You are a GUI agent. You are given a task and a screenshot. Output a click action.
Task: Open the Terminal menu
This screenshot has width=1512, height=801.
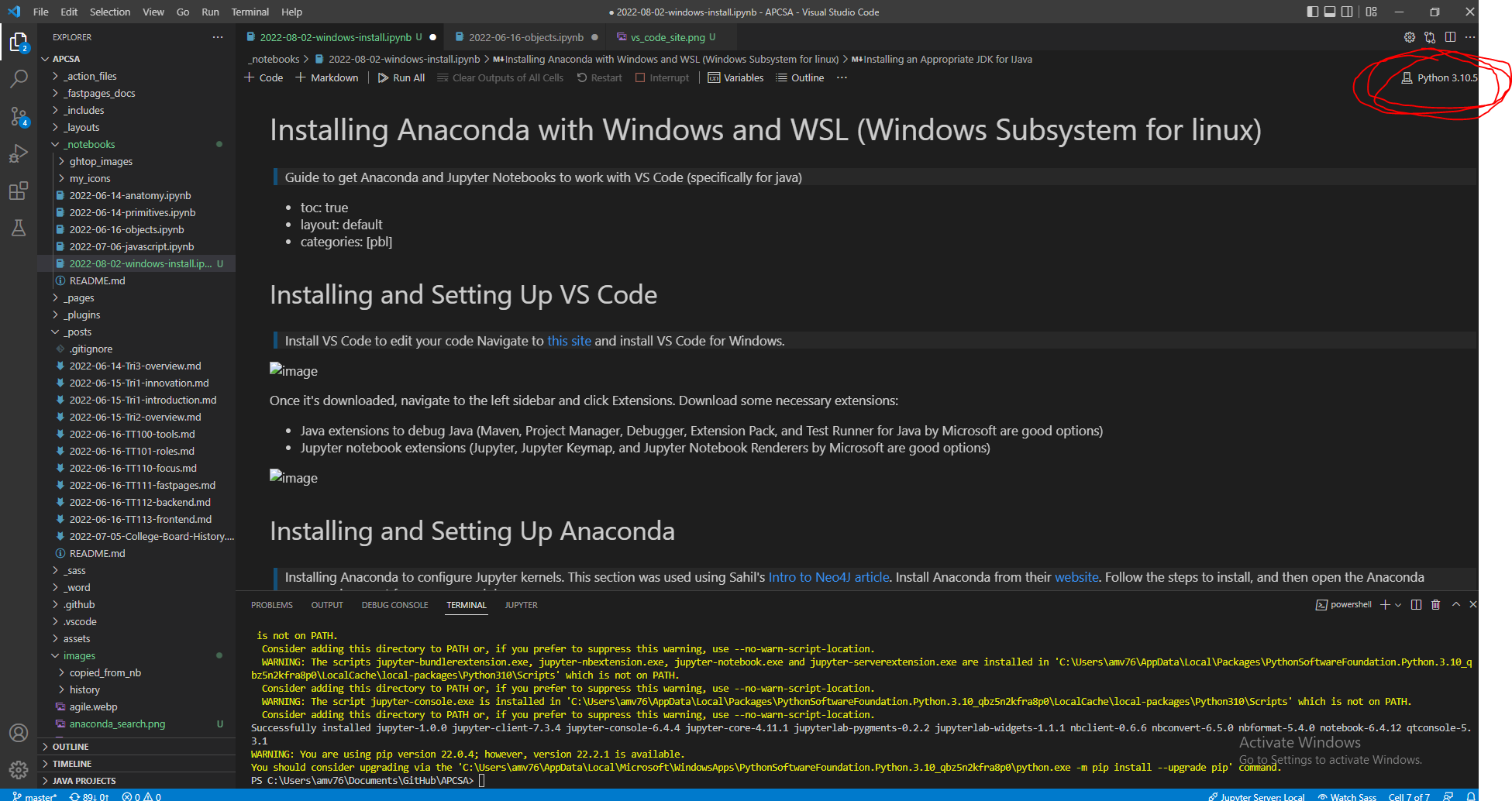pos(250,12)
